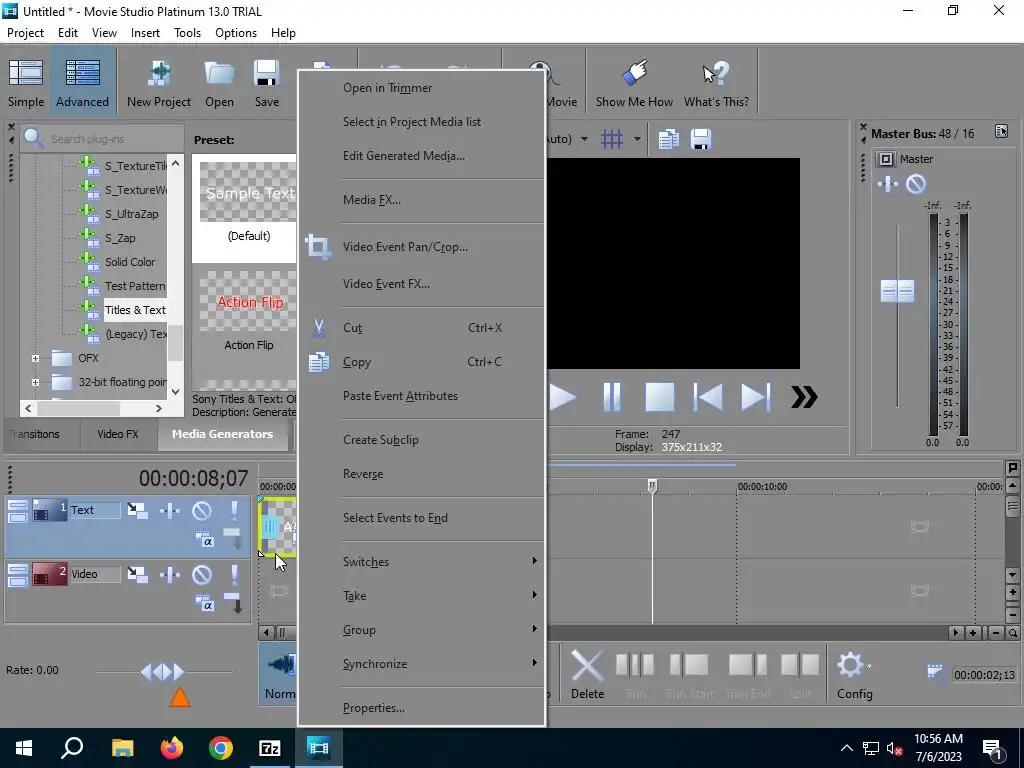The image size is (1024, 768).
Task: Stop playback in the video preview
Action: click(660, 397)
